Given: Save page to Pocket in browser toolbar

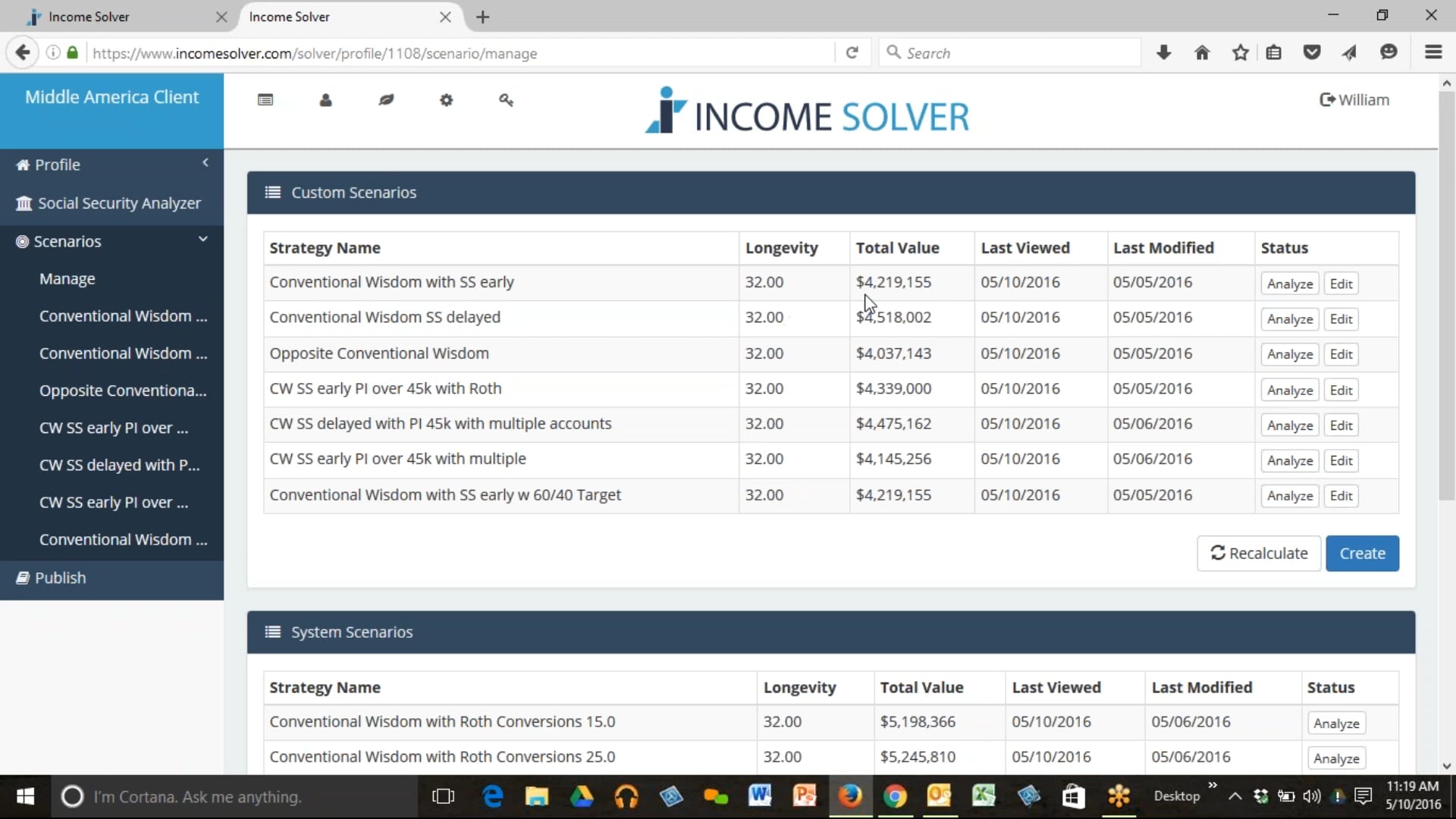Looking at the screenshot, I should tap(1313, 52).
